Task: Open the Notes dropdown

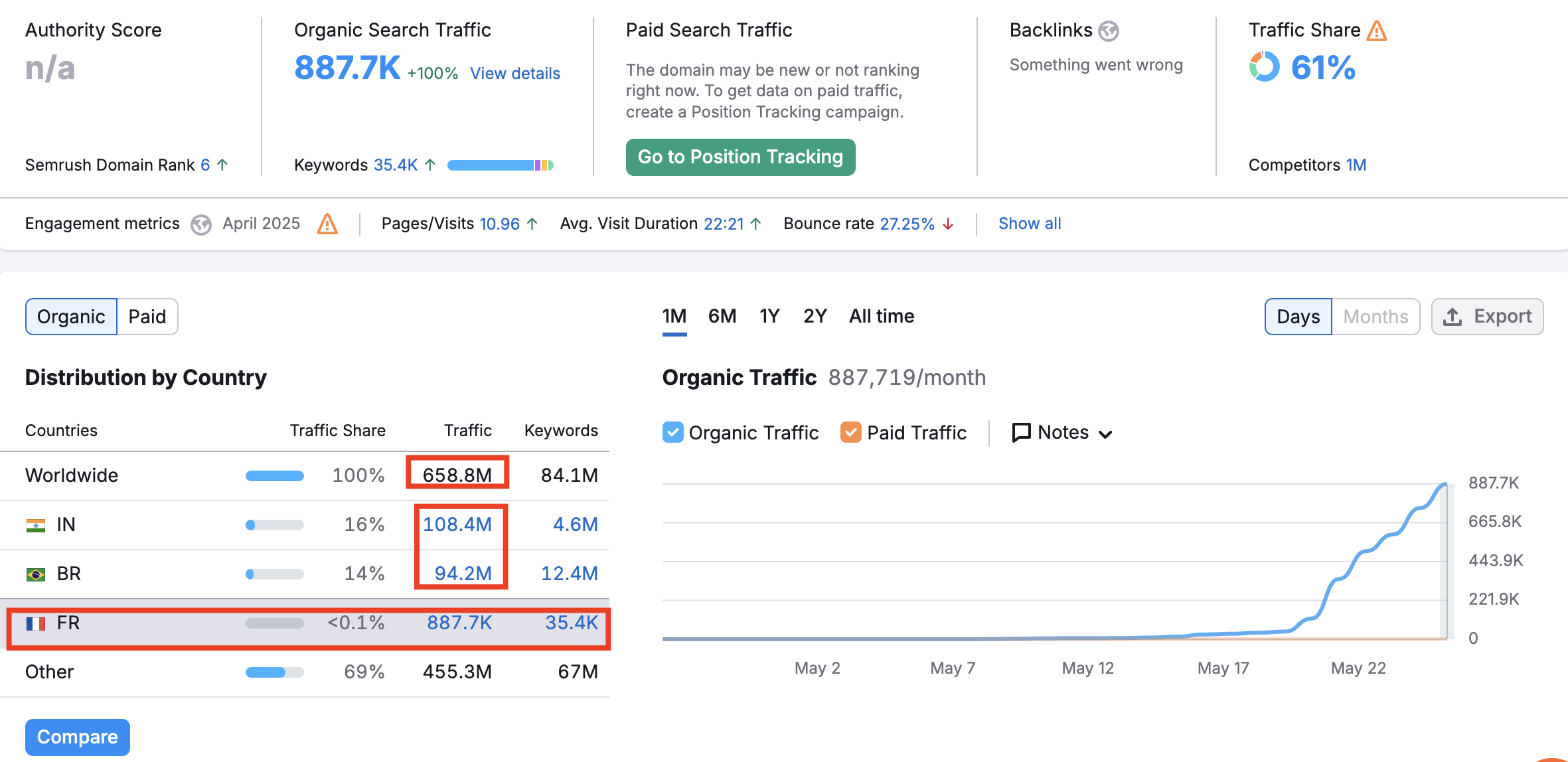Action: click(x=1061, y=433)
